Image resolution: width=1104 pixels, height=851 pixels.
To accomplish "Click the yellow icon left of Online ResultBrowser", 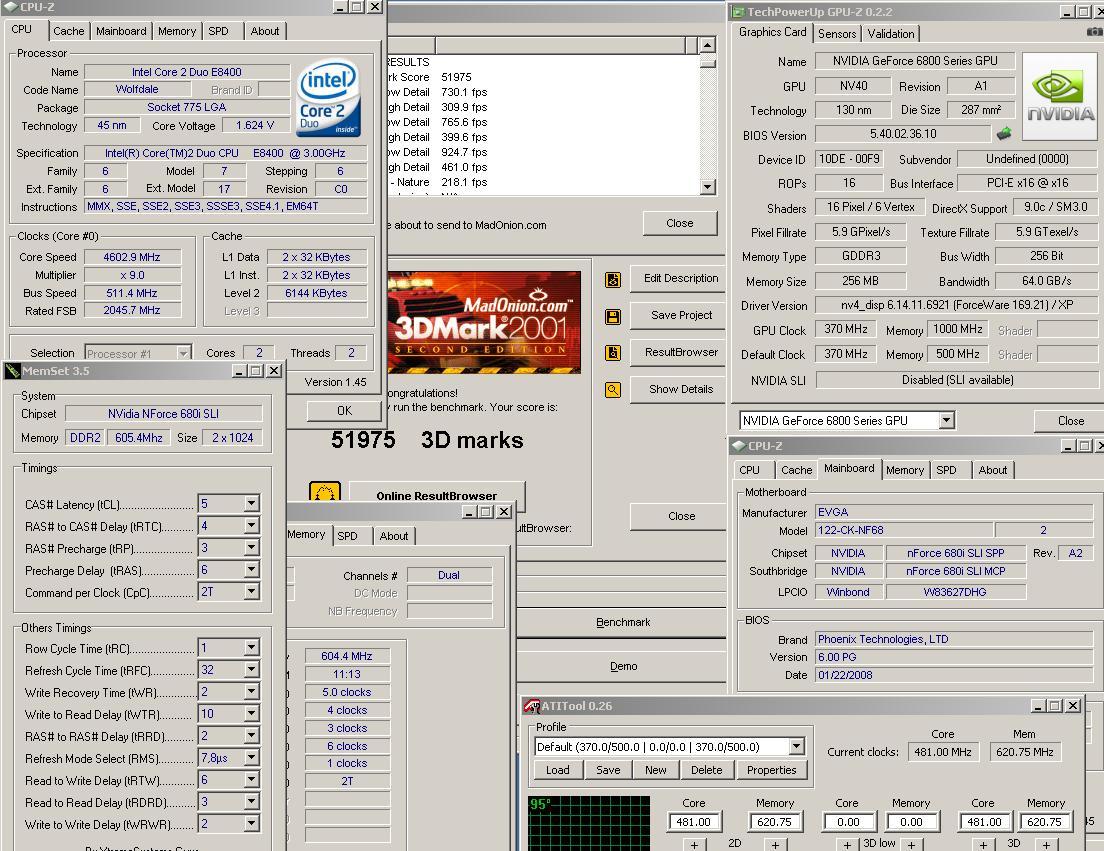I will [x=325, y=492].
